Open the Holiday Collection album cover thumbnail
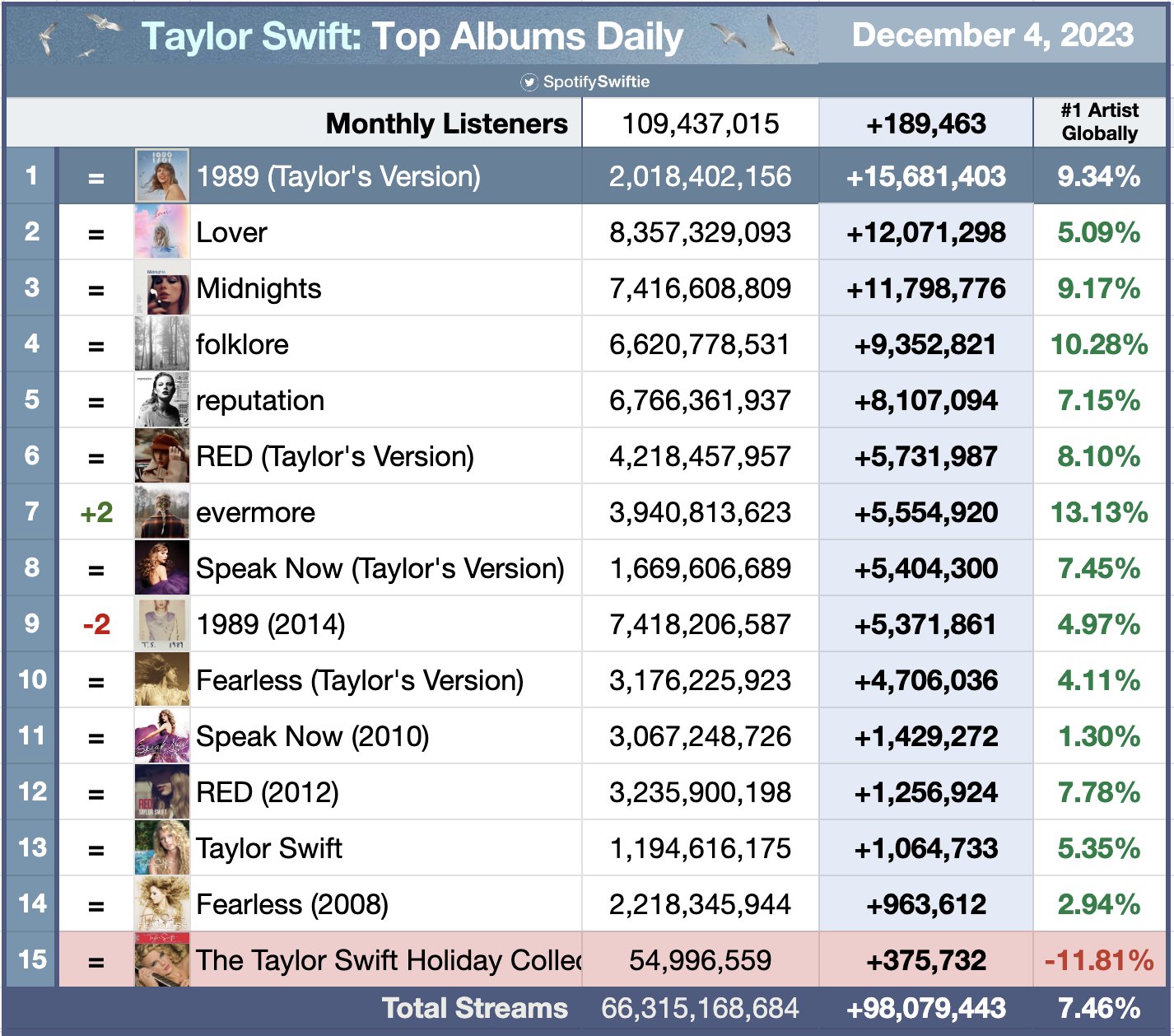Image resolution: width=1174 pixels, height=1036 pixels. pos(162,960)
